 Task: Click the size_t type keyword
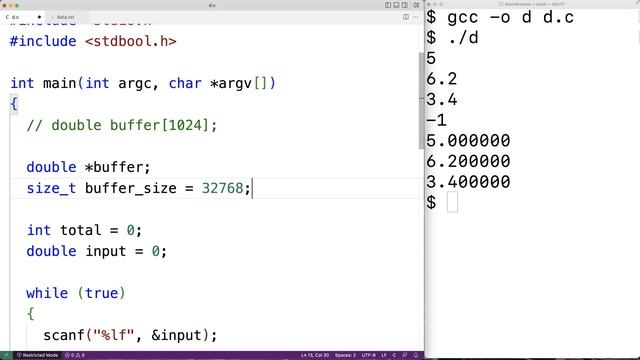pyautogui.click(x=51, y=188)
